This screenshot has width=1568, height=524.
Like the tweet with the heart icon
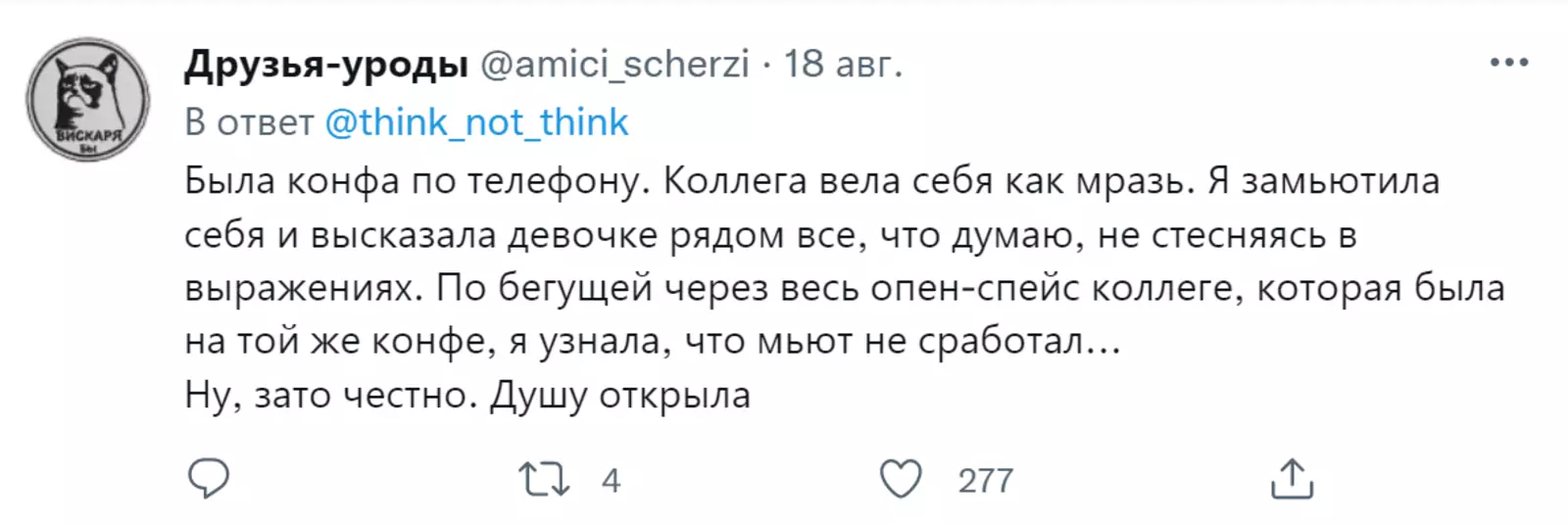[x=901, y=479]
